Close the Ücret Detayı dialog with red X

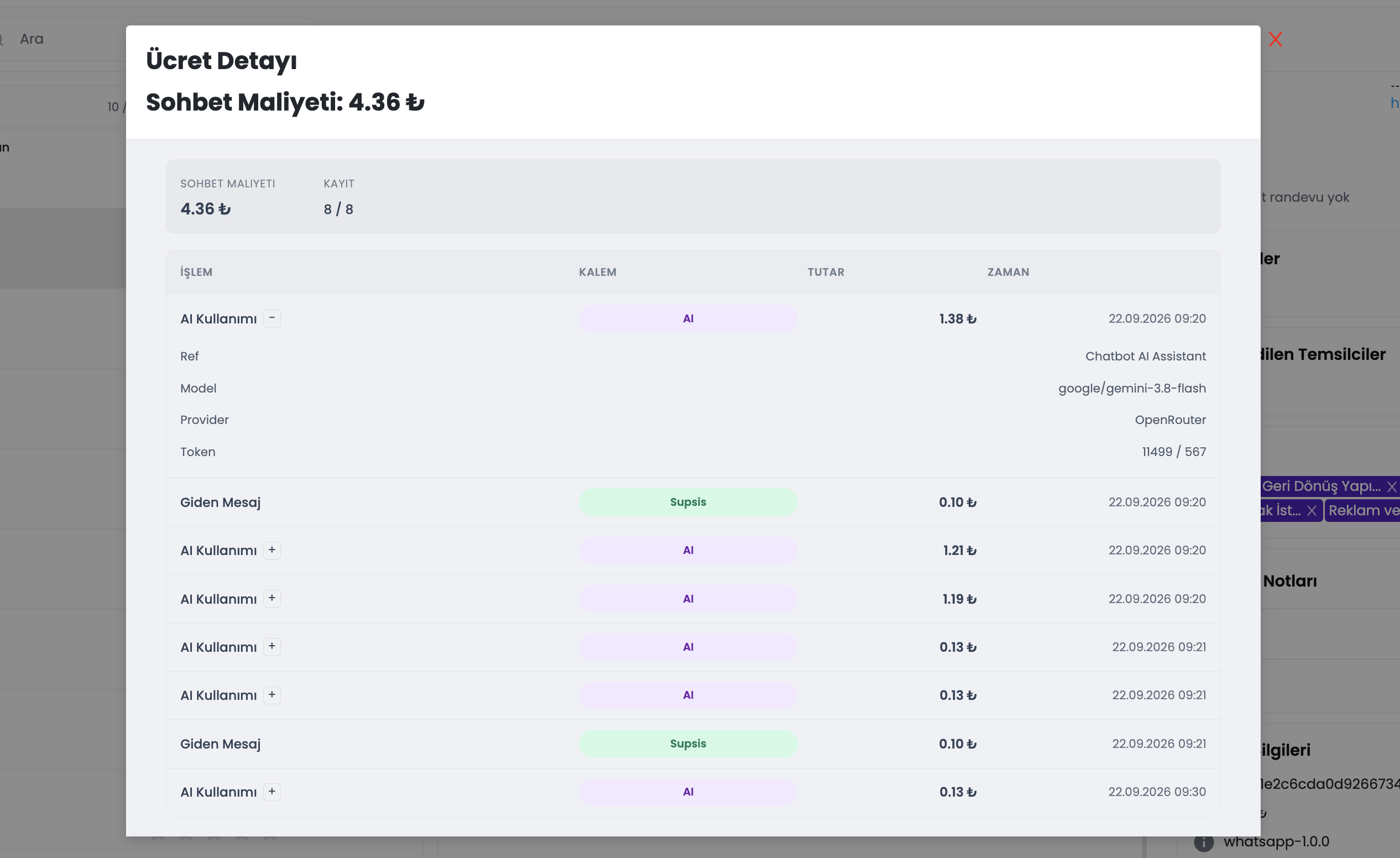tap(1276, 39)
